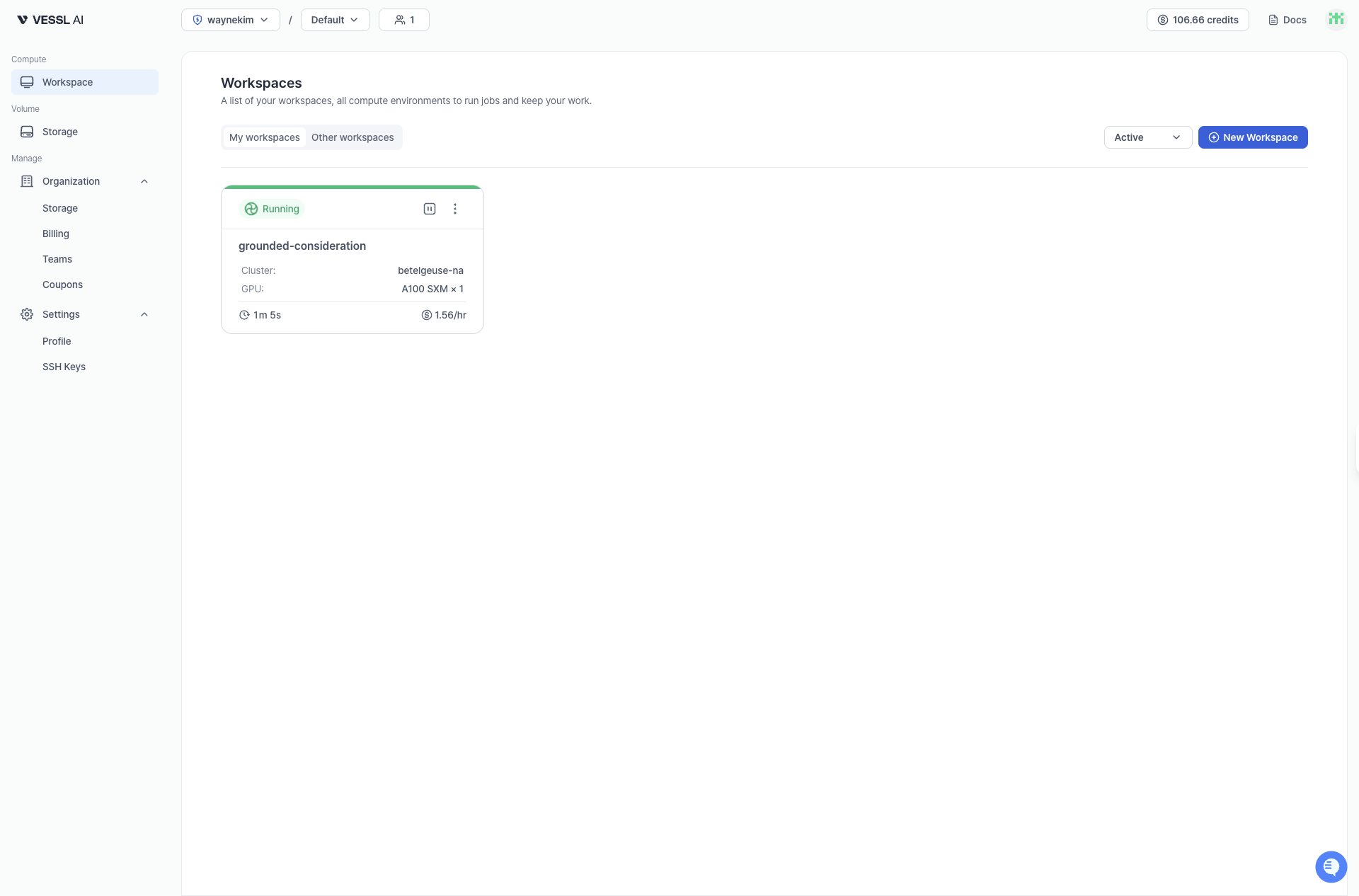Click the Settings gear icon in sidebar
Image resolution: width=1359 pixels, height=896 pixels.
pyautogui.click(x=26, y=314)
